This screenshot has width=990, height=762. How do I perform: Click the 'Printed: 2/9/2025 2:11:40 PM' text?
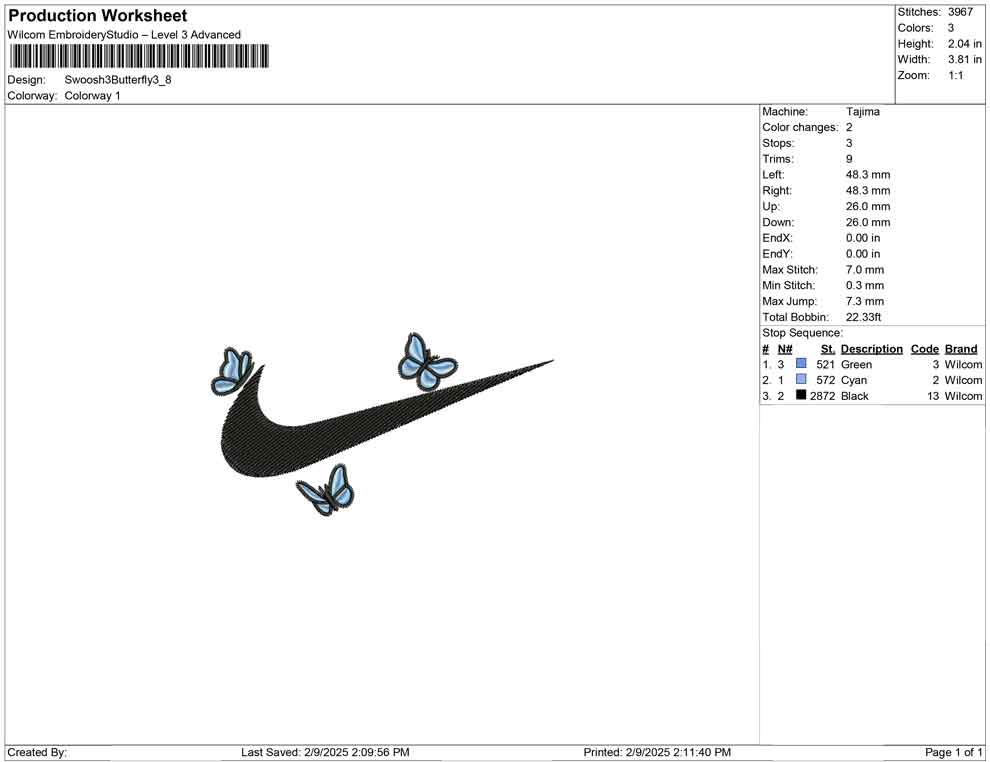657,753
